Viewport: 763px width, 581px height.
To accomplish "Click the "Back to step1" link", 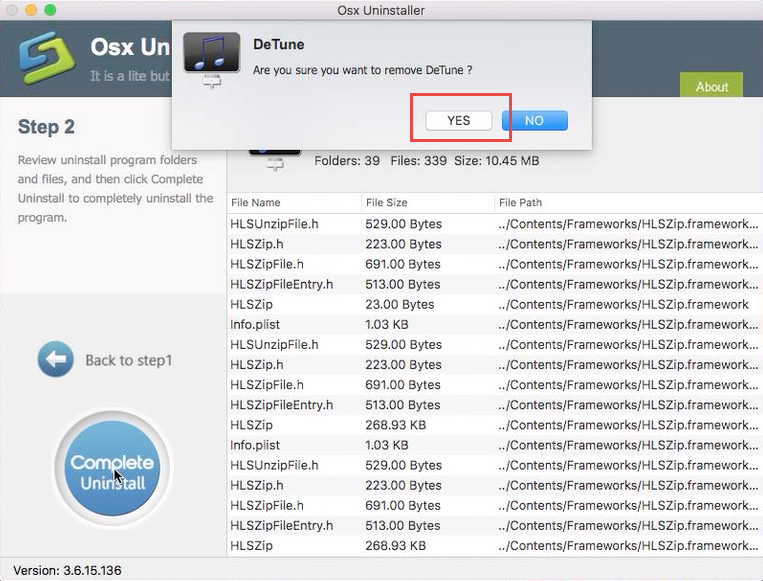I will click(128, 360).
